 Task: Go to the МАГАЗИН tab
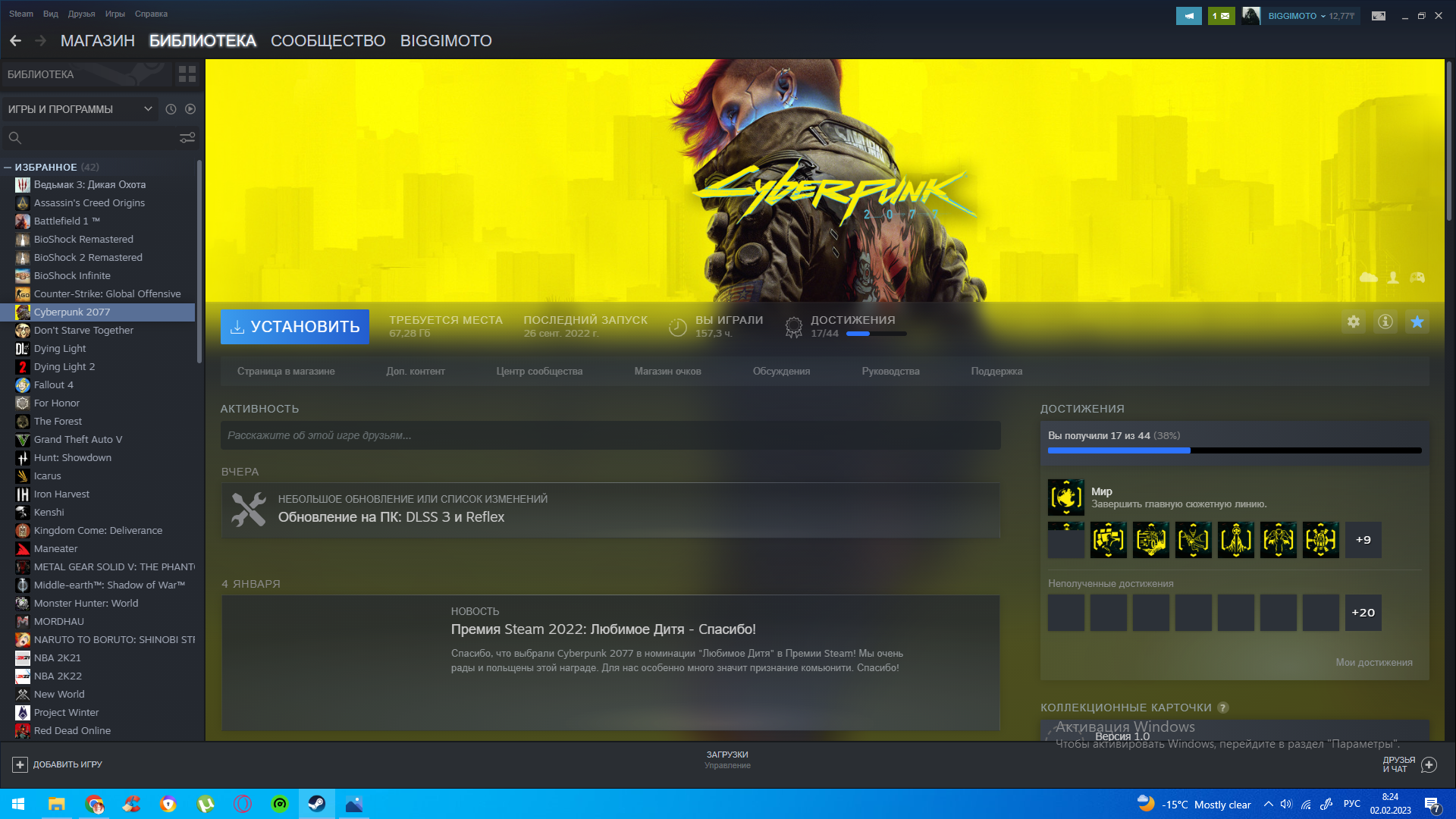(x=98, y=41)
